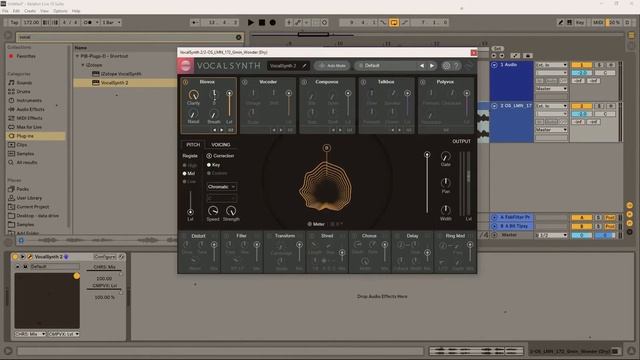Image resolution: width=640 pixels, height=360 pixels.
Task: Click the anemone visualization top handle
Action: coord(327,148)
